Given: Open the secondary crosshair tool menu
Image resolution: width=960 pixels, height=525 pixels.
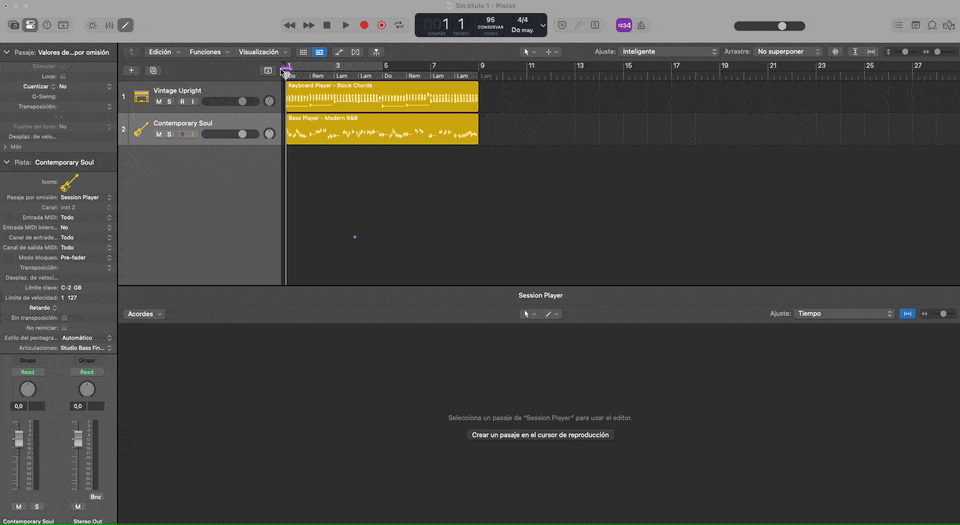Looking at the screenshot, I should 551,52.
